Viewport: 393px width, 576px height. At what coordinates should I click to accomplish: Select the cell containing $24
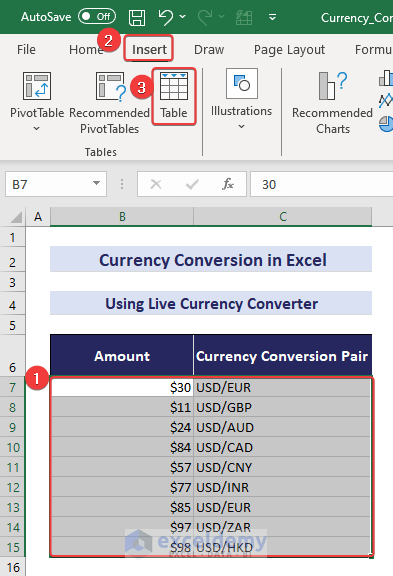pyautogui.click(x=122, y=427)
